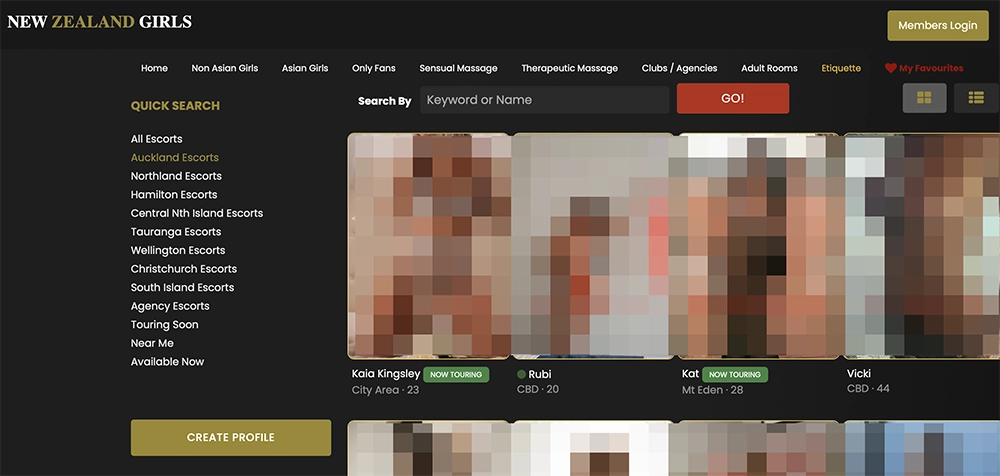Filter by Available Now

[x=167, y=362]
